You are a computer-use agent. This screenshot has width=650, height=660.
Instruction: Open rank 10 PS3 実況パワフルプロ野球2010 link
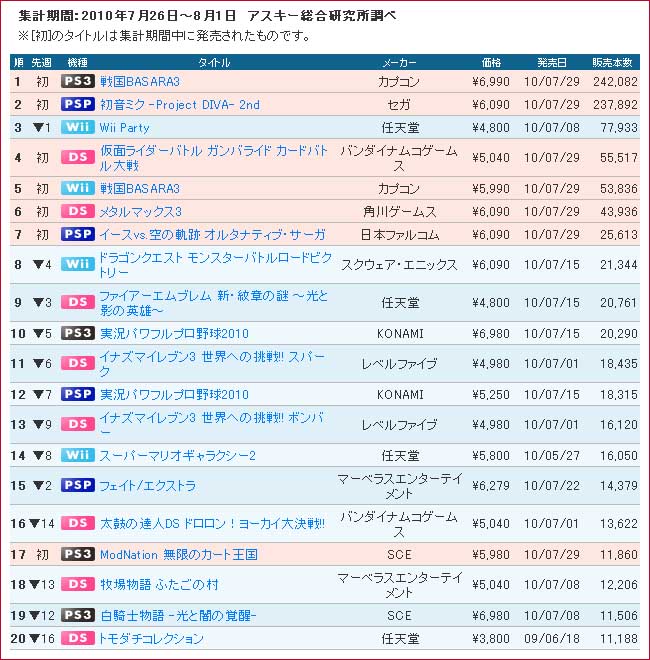coord(174,334)
